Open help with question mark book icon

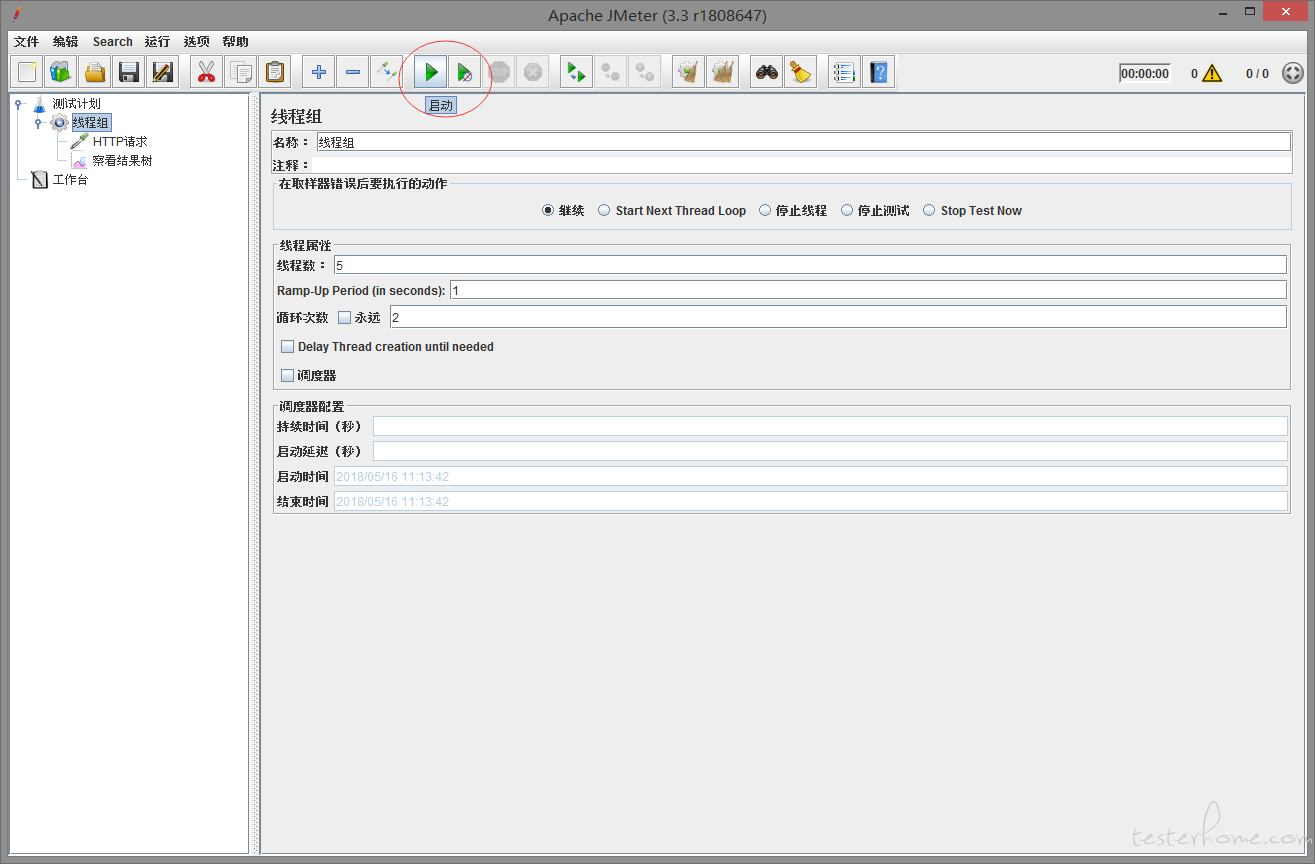[x=878, y=72]
